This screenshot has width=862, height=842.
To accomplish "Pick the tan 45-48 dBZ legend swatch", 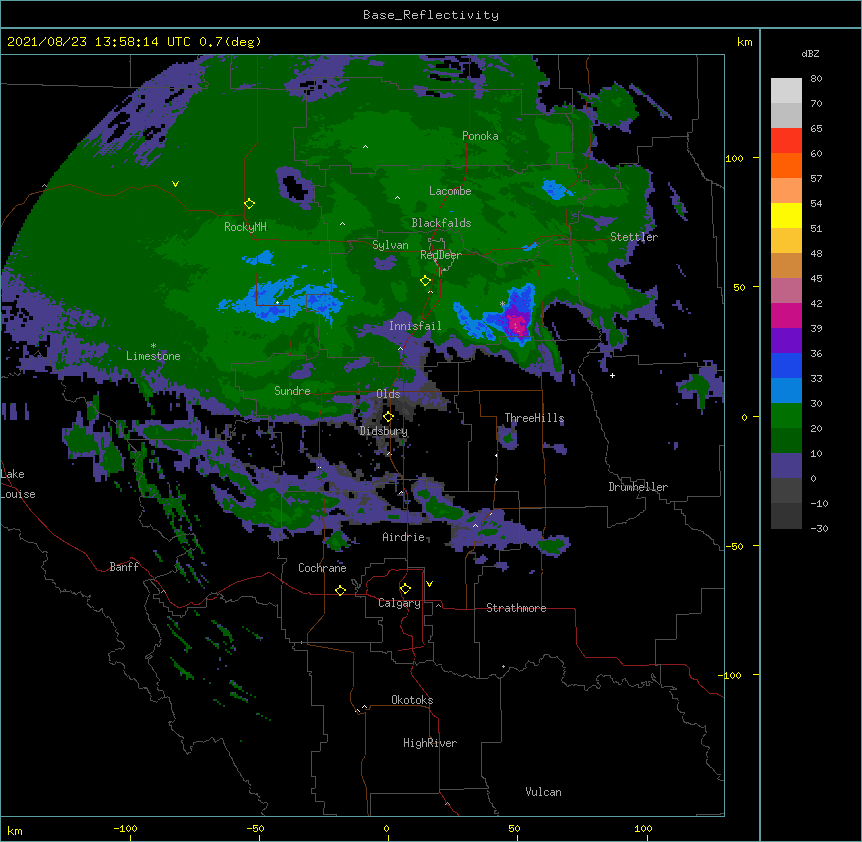I will coord(786,265).
